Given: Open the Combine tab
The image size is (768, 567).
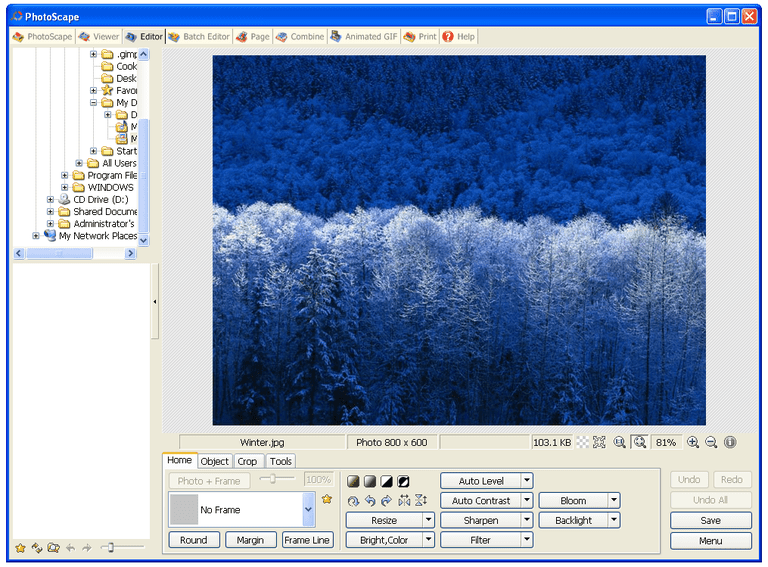Looking at the screenshot, I should (x=300, y=36).
